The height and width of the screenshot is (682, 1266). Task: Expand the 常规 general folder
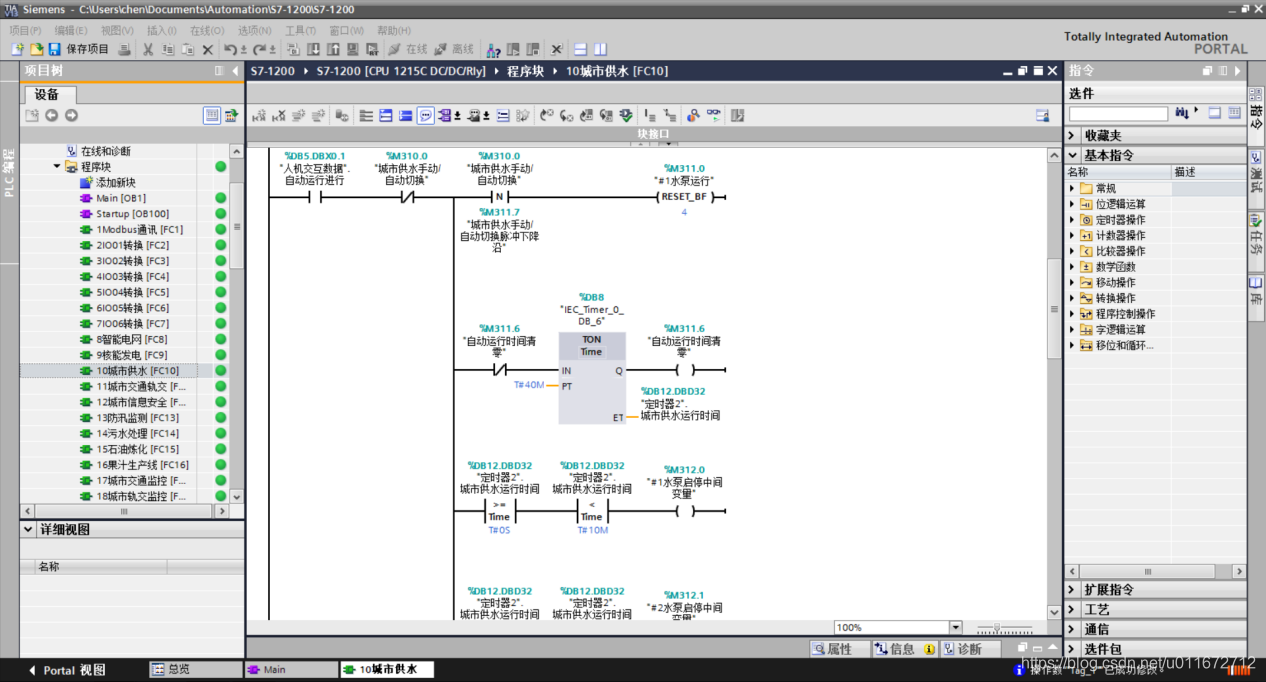click(x=1072, y=188)
